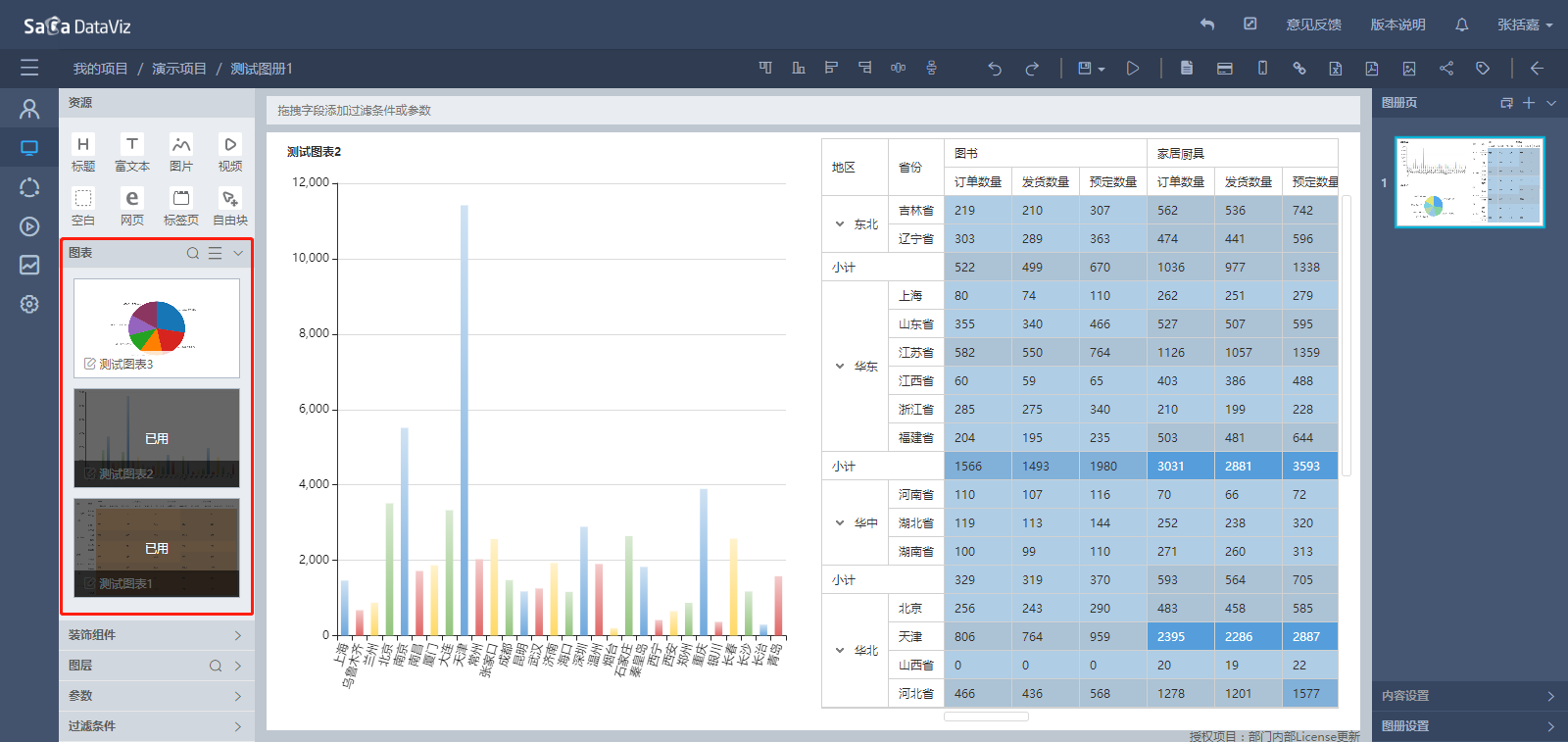Image resolution: width=1568 pixels, height=742 pixels.
Task: Export to Excel using the X file icon
Action: 1335,69
